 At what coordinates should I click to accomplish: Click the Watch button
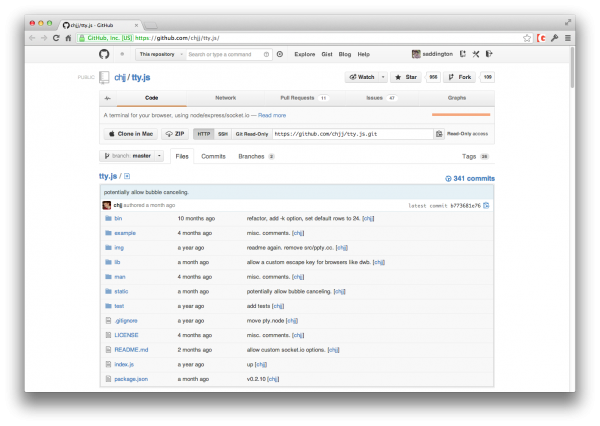click(362, 77)
